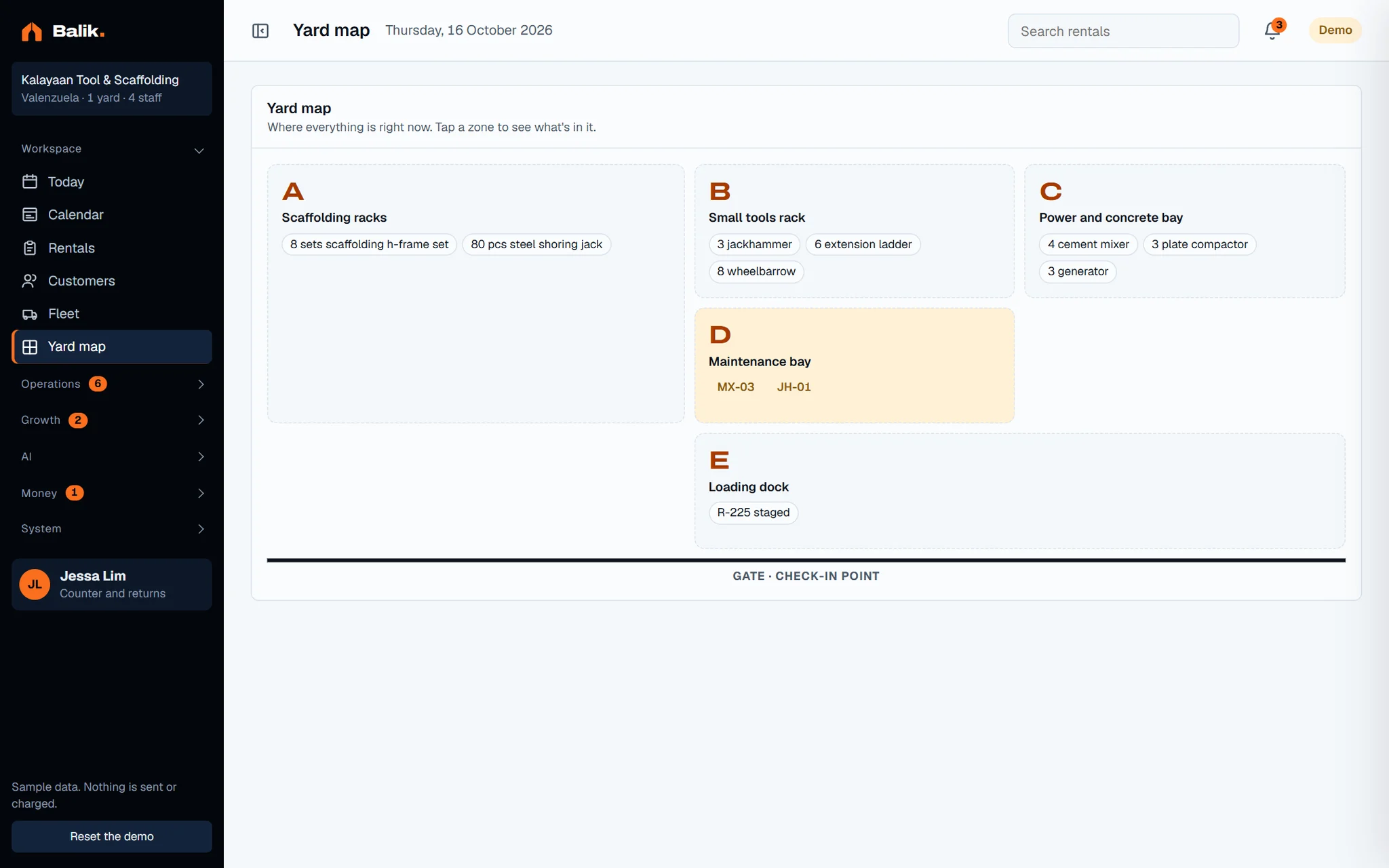This screenshot has width=1389, height=868.
Task: Click the Reset the demo button
Action: click(x=112, y=837)
